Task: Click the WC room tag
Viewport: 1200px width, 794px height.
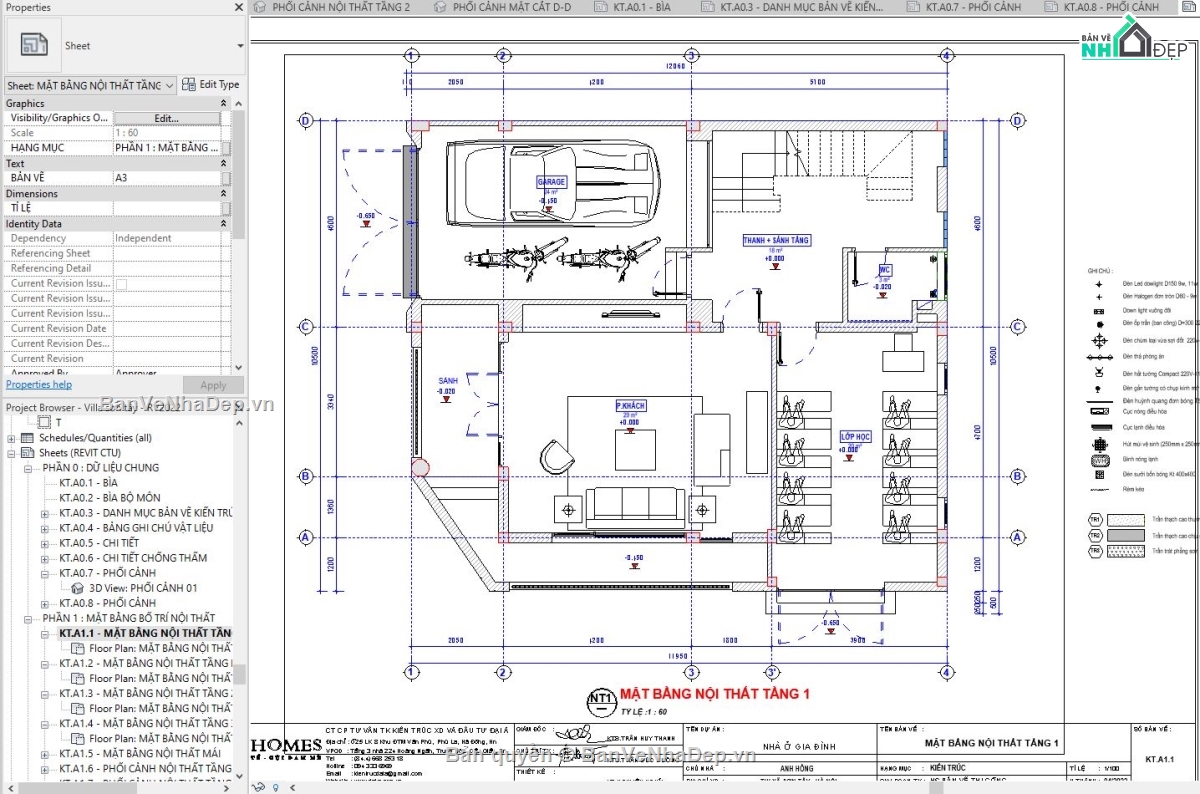Action: click(885, 270)
